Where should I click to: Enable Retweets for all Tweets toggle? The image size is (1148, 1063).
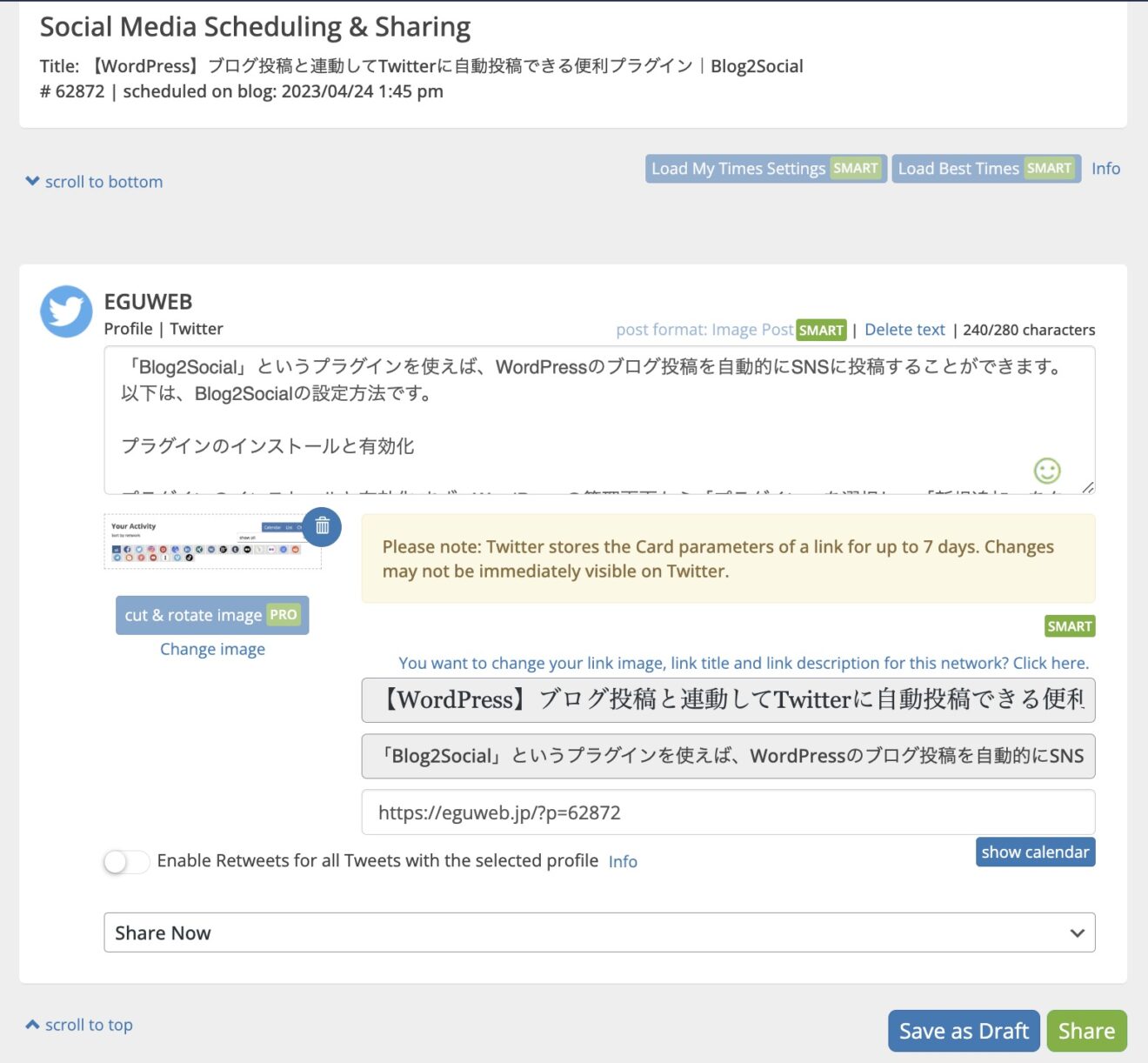pos(126,861)
